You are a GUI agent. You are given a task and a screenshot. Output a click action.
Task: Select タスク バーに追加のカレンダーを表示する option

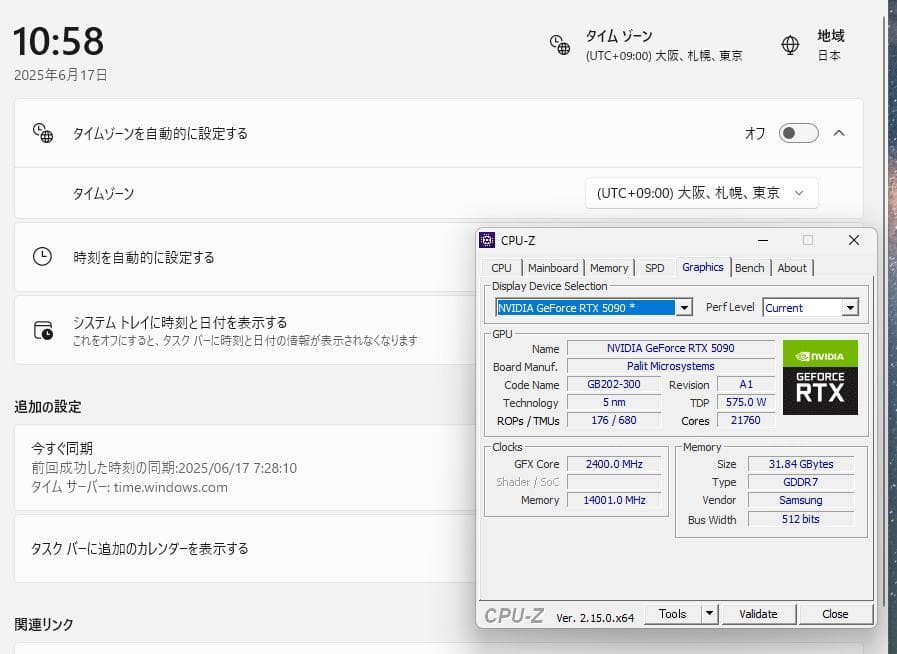point(148,549)
